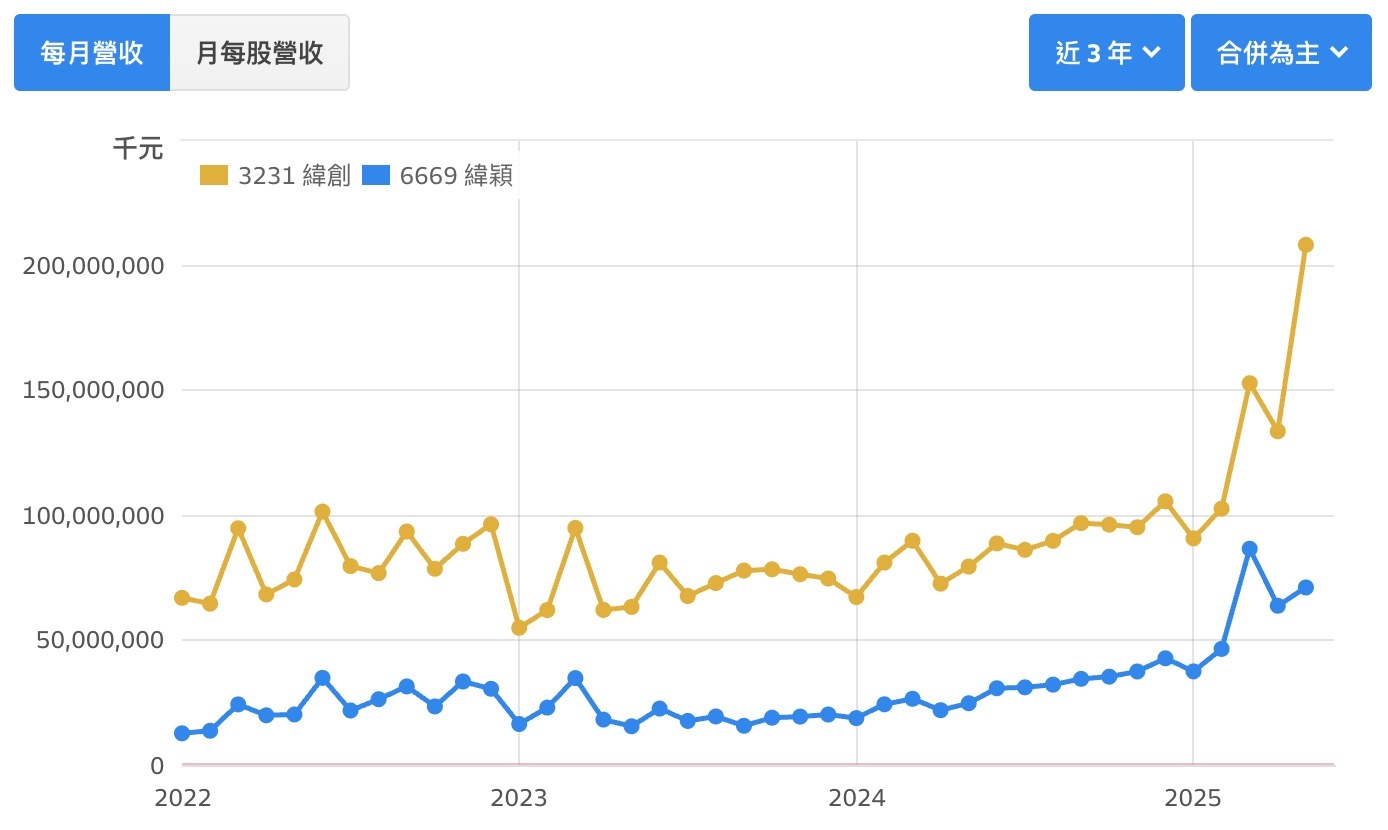The image size is (1388, 830).
Task: Switch to the 月每股營收 tab
Action: pos(260,53)
